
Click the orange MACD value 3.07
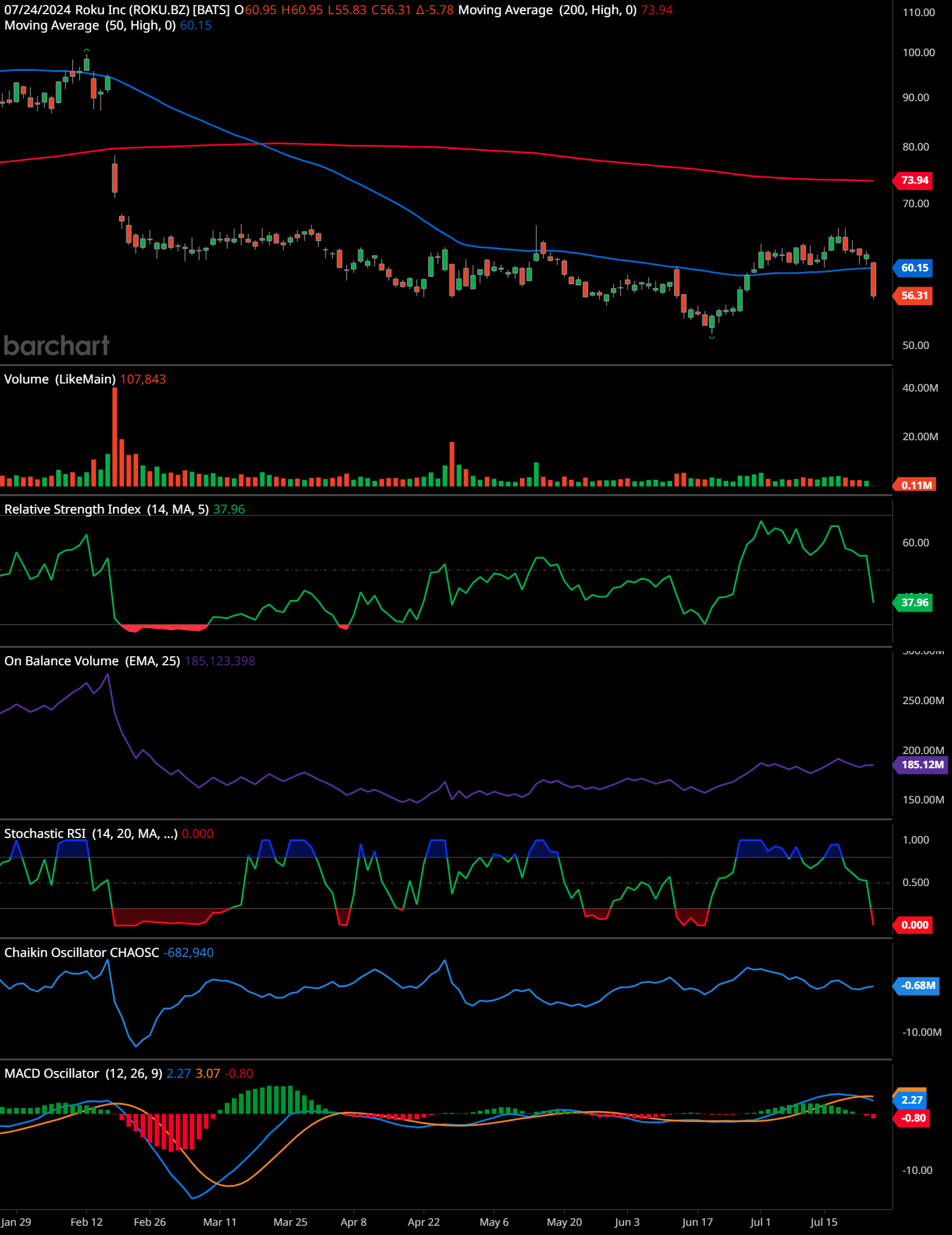point(208,1073)
